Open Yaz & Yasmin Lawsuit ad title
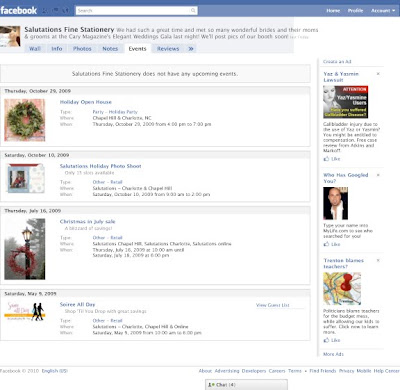The image size is (400, 390). click(x=341, y=77)
